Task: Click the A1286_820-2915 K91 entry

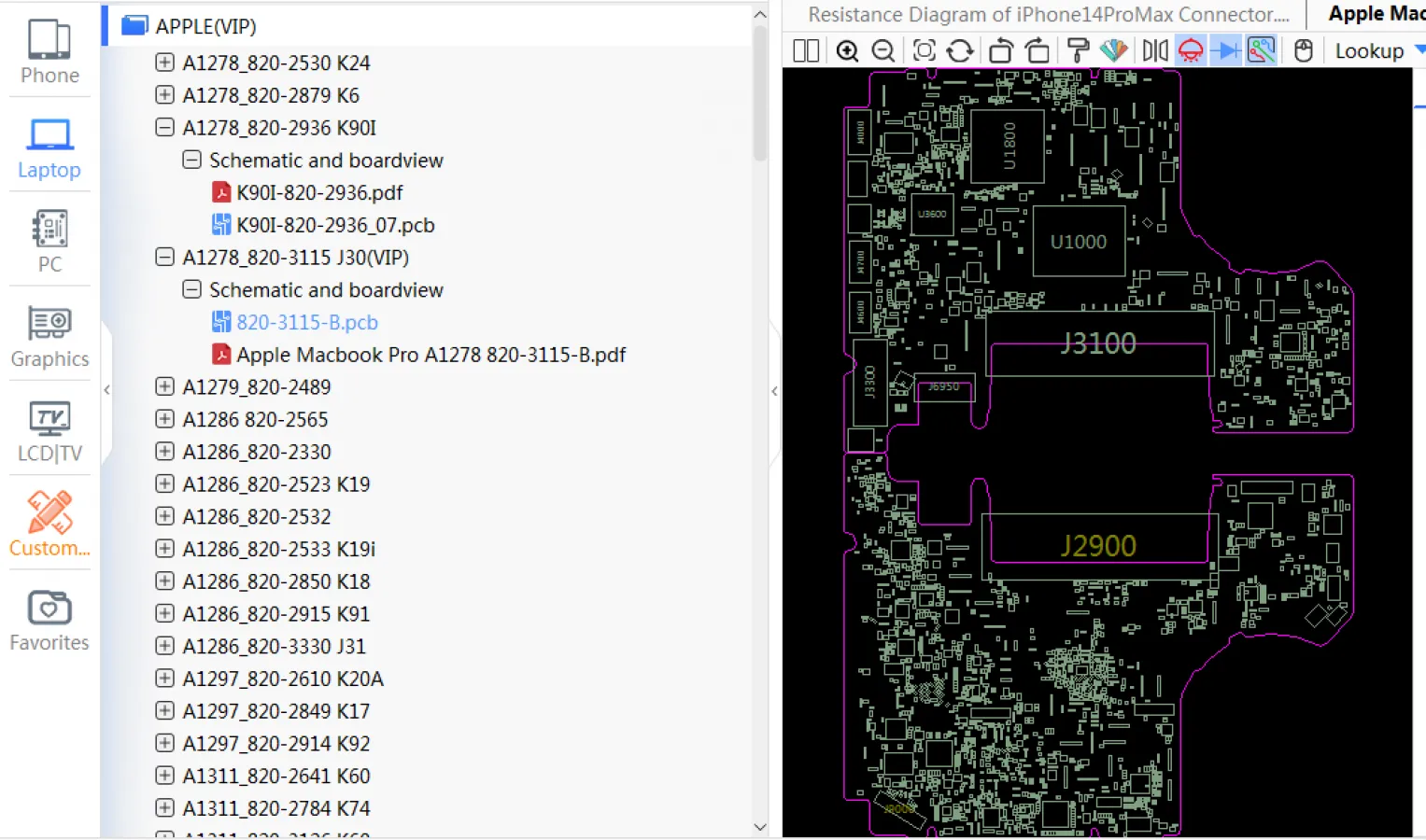Action: (x=276, y=614)
